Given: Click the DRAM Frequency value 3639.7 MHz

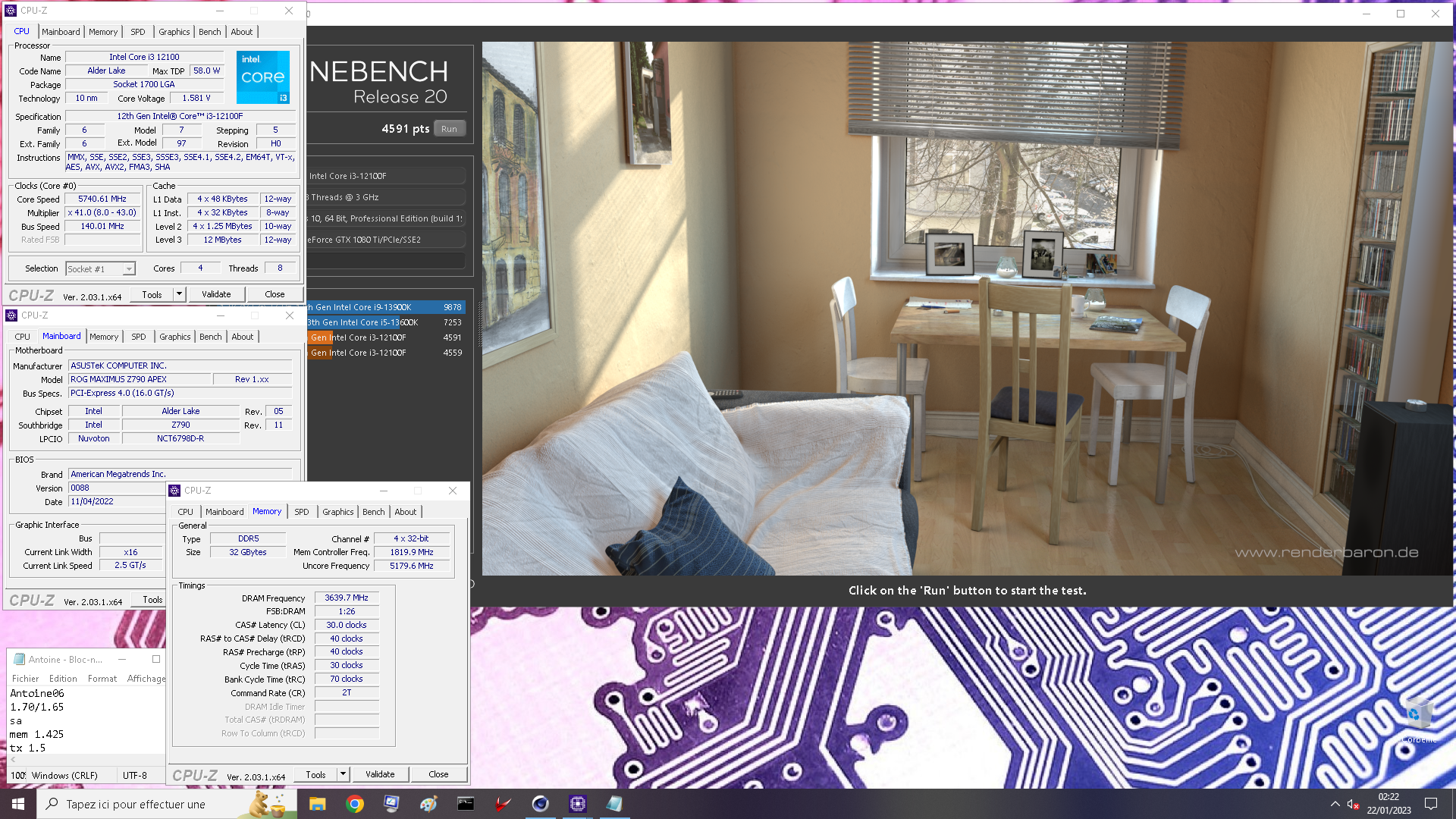Looking at the screenshot, I should tap(347, 598).
